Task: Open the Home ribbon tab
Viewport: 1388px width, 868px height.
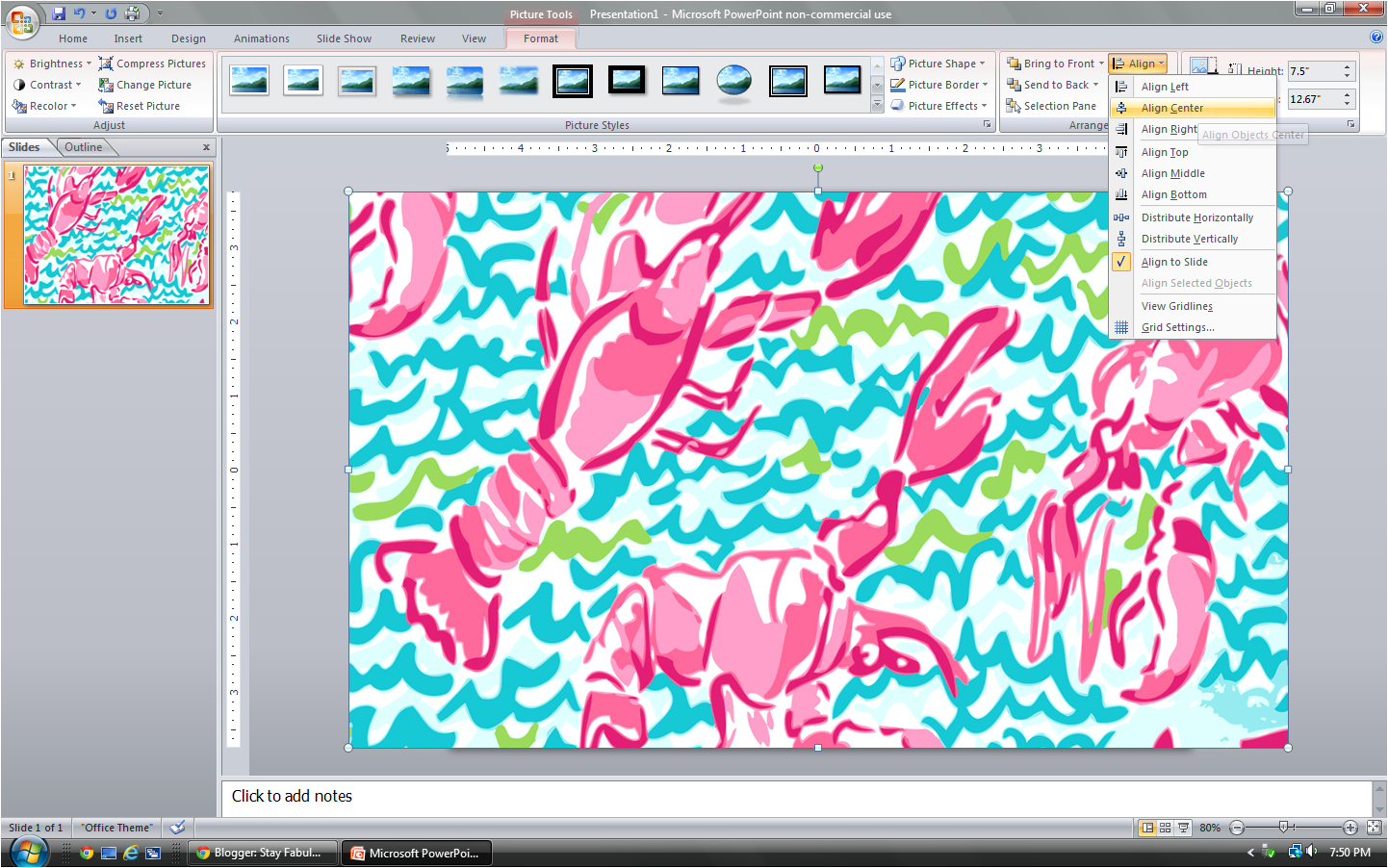Action: coord(73,38)
